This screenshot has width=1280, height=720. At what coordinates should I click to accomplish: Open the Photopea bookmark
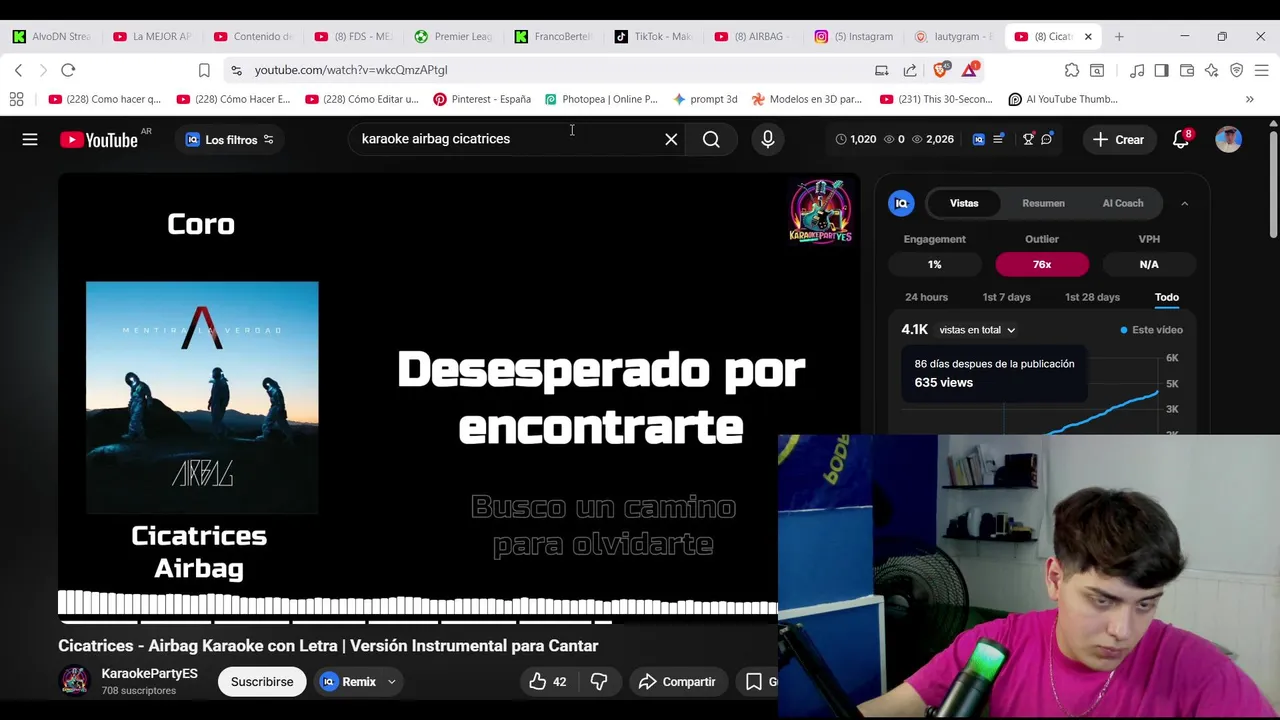click(601, 99)
